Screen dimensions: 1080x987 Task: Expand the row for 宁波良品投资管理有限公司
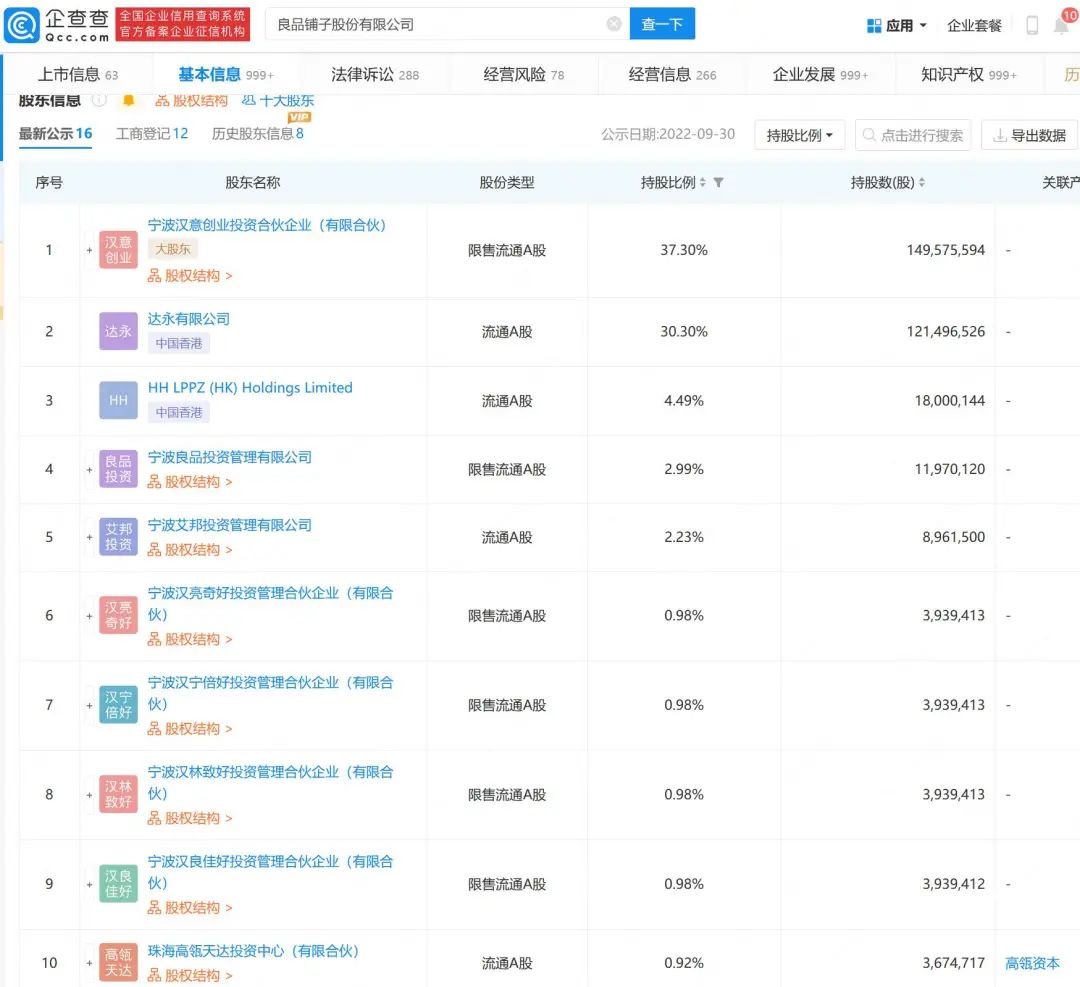pos(89,469)
